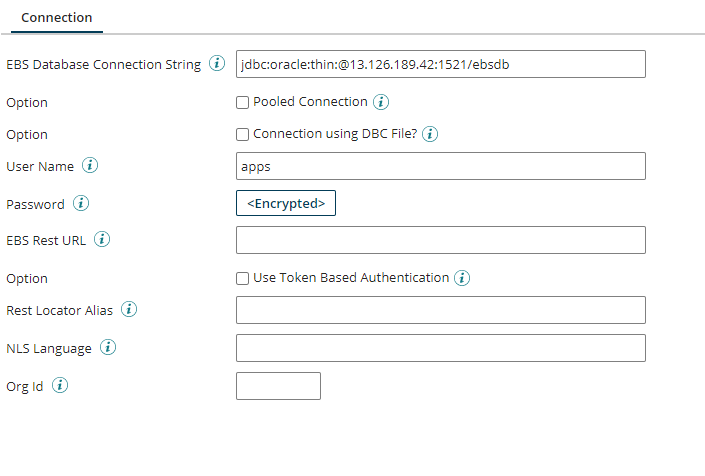Open the NLS Language info icon
This screenshot has width=705, height=476.
click(x=108, y=347)
